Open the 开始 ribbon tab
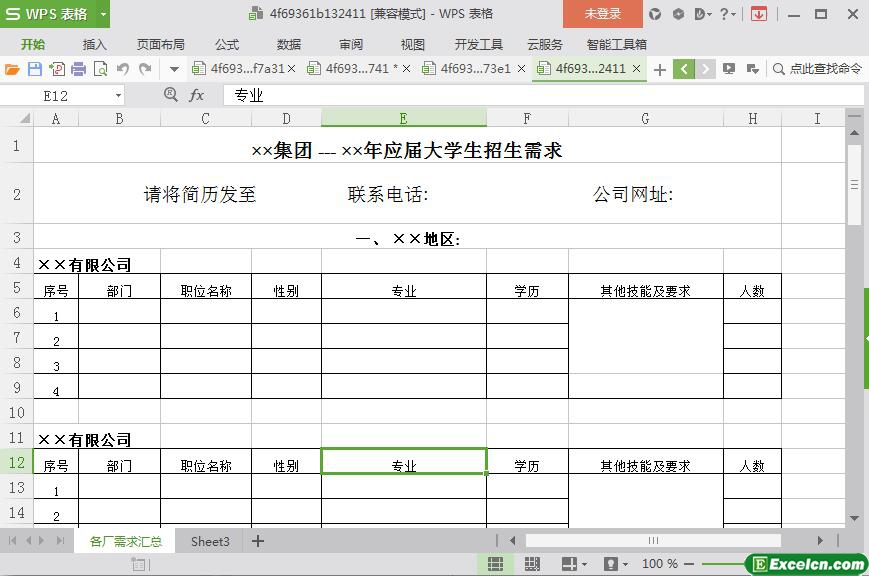 coord(33,44)
